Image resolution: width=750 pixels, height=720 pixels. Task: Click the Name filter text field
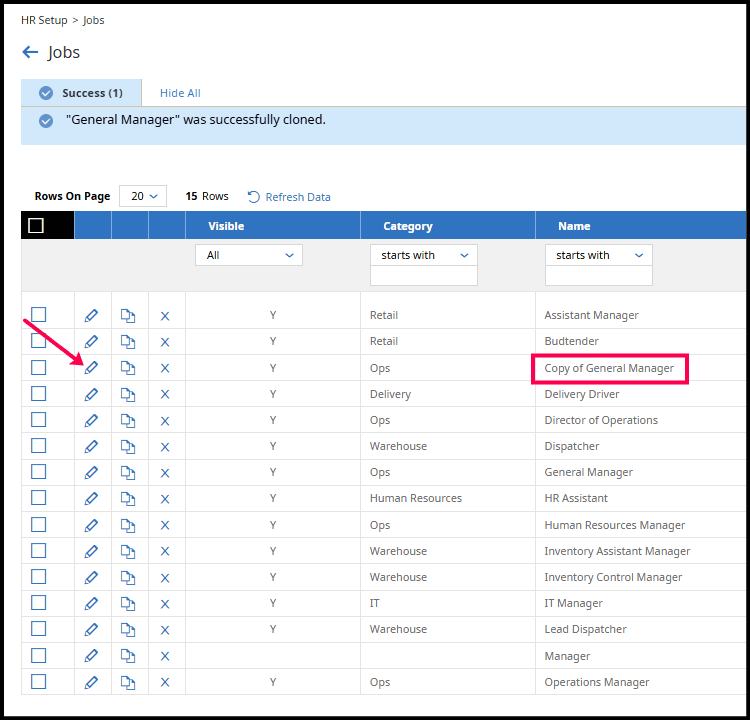[599, 276]
